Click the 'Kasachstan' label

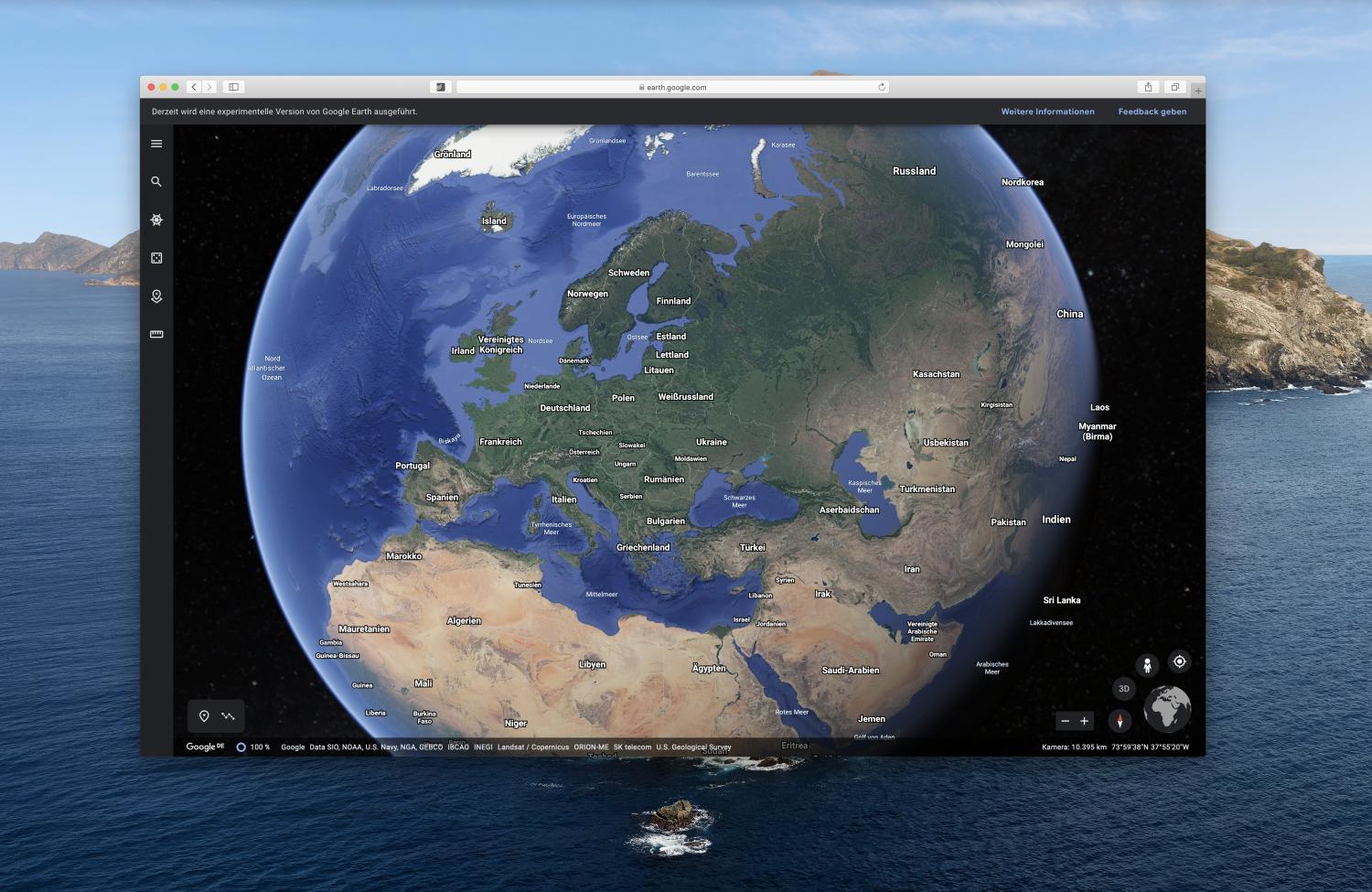936,374
